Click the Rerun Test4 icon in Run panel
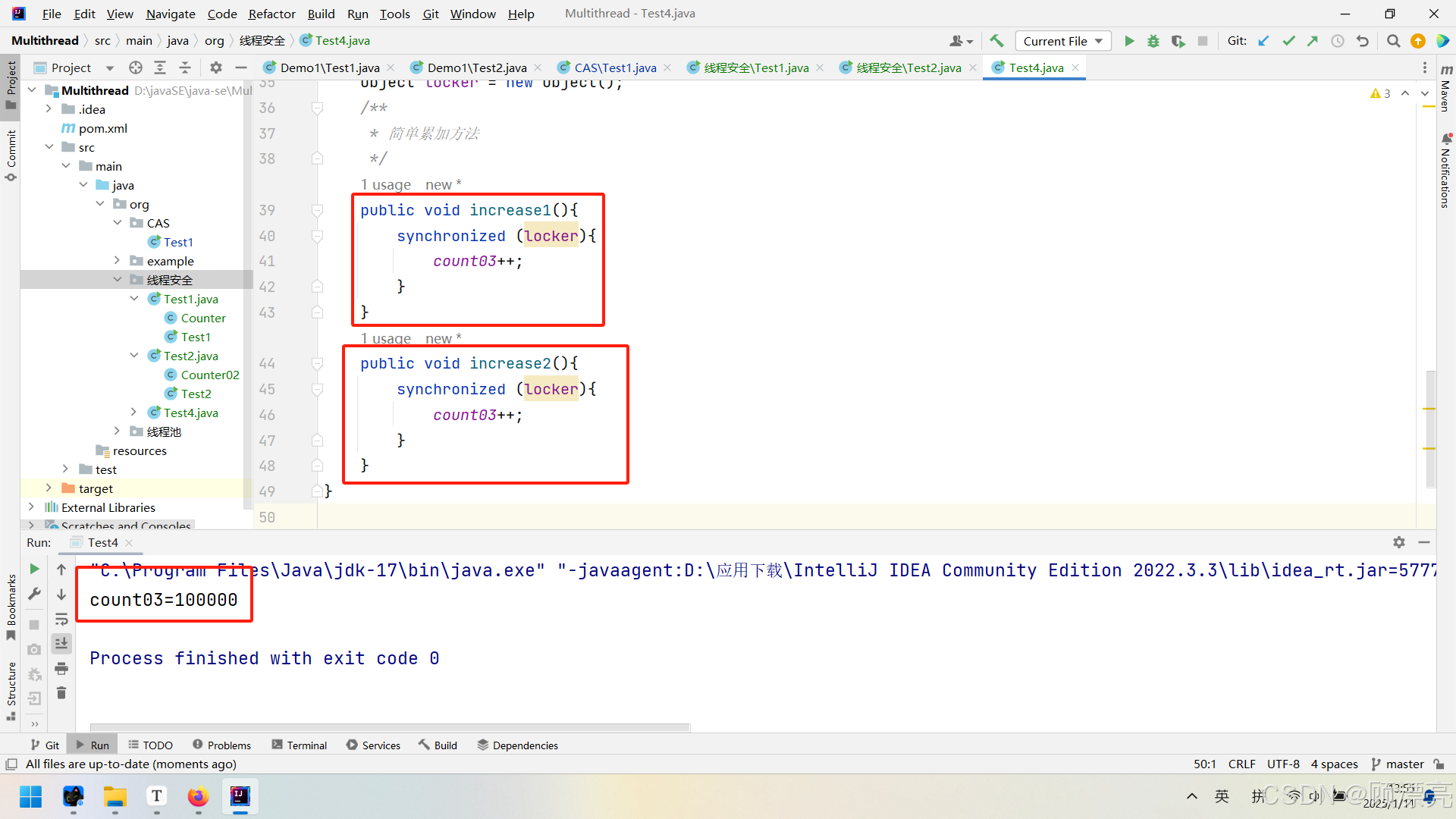Image resolution: width=1456 pixels, height=819 pixels. 34,569
